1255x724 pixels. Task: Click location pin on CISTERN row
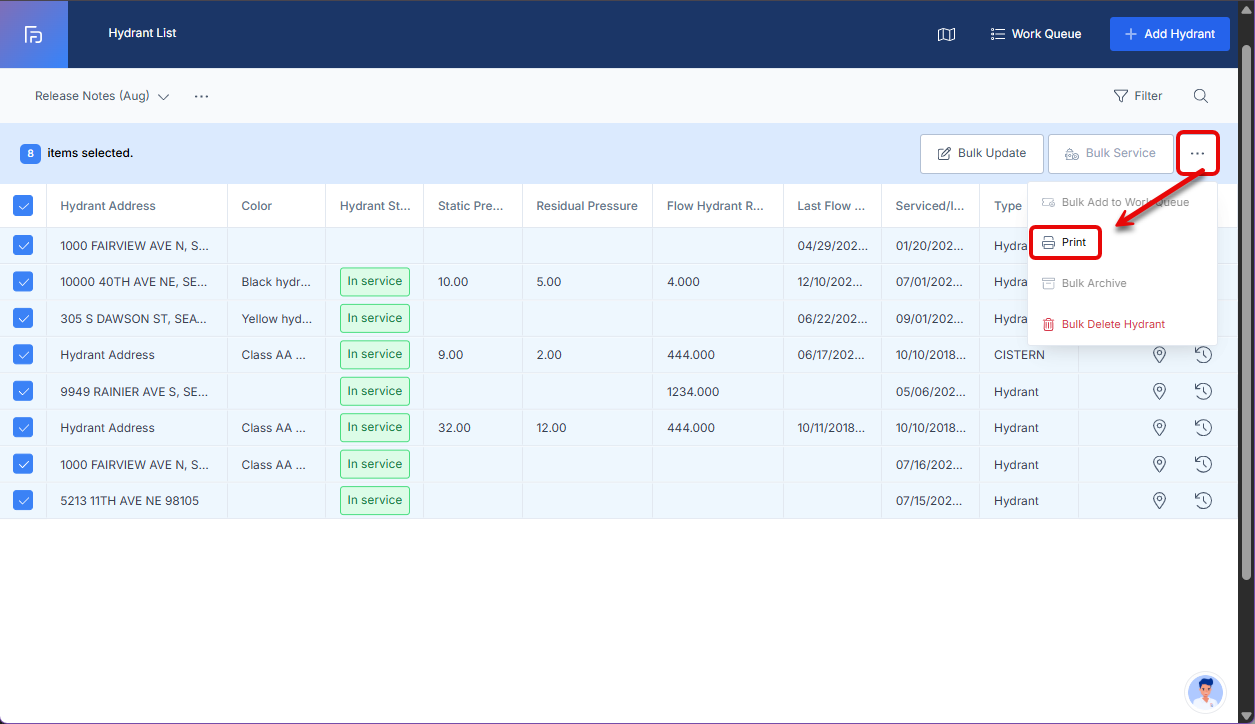1159,355
